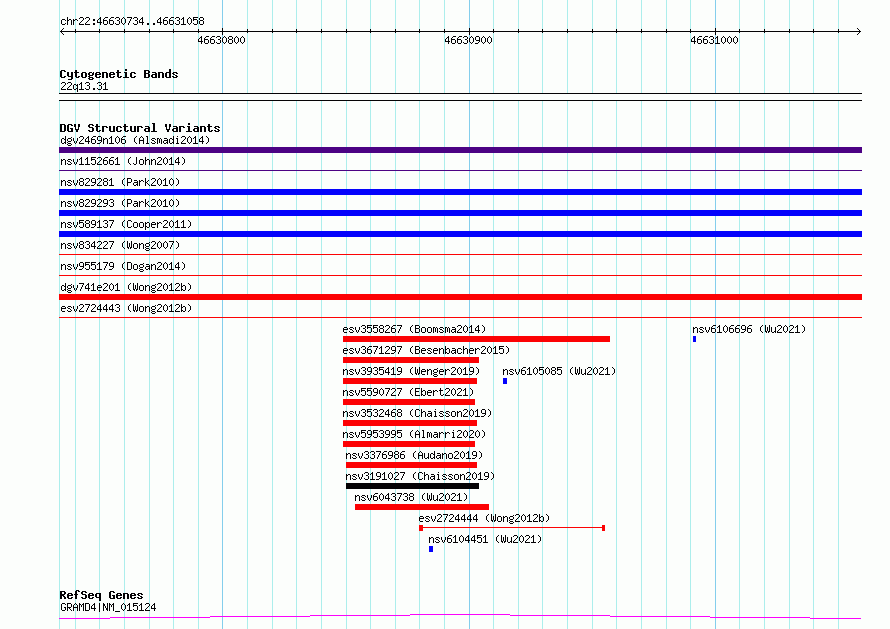890x629 pixels.
Task: Click the blue bar under nsv829281
Action: (460, 192)
